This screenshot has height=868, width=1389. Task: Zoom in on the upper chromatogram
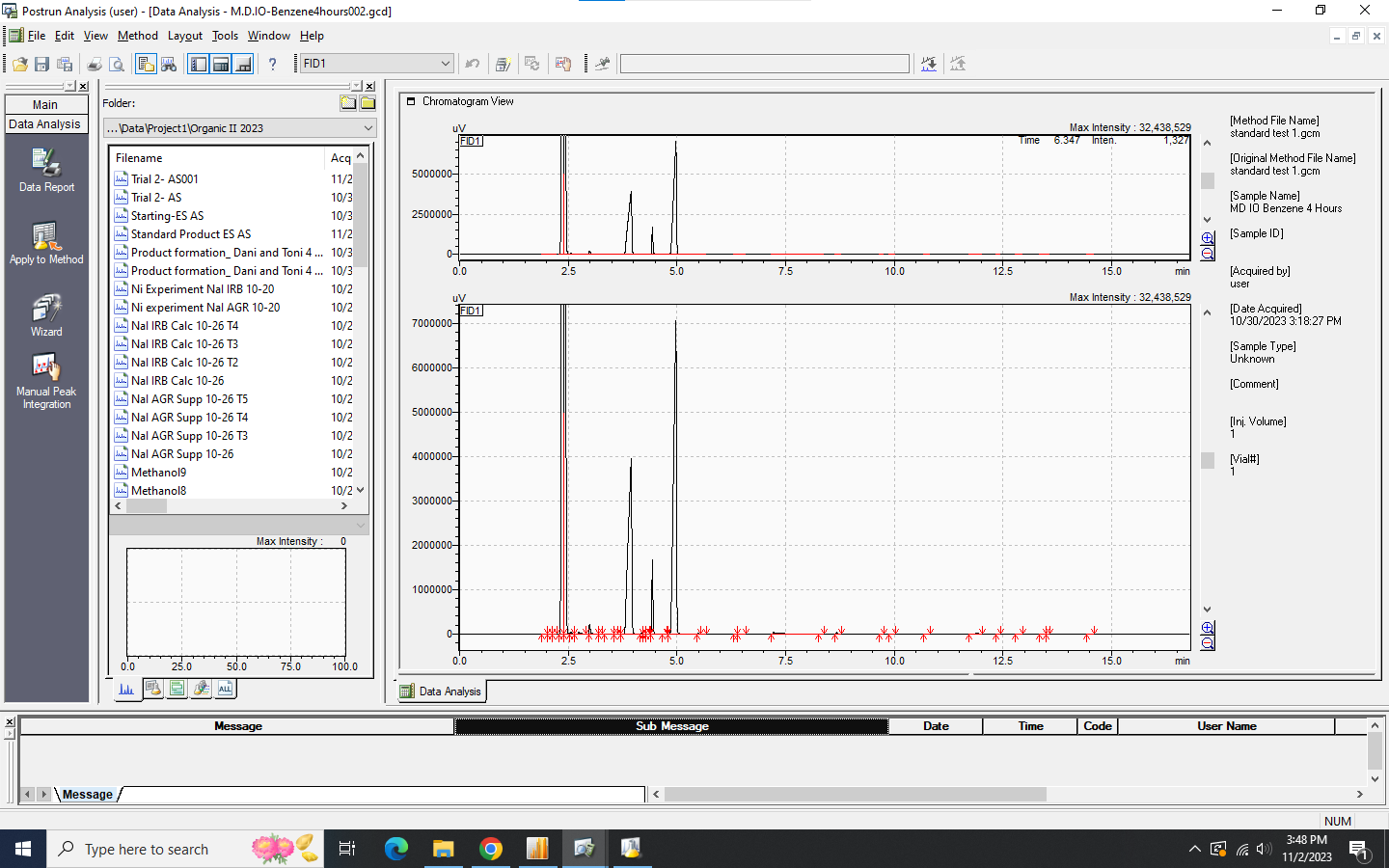pyautogui.click(x=1208, y=238)
